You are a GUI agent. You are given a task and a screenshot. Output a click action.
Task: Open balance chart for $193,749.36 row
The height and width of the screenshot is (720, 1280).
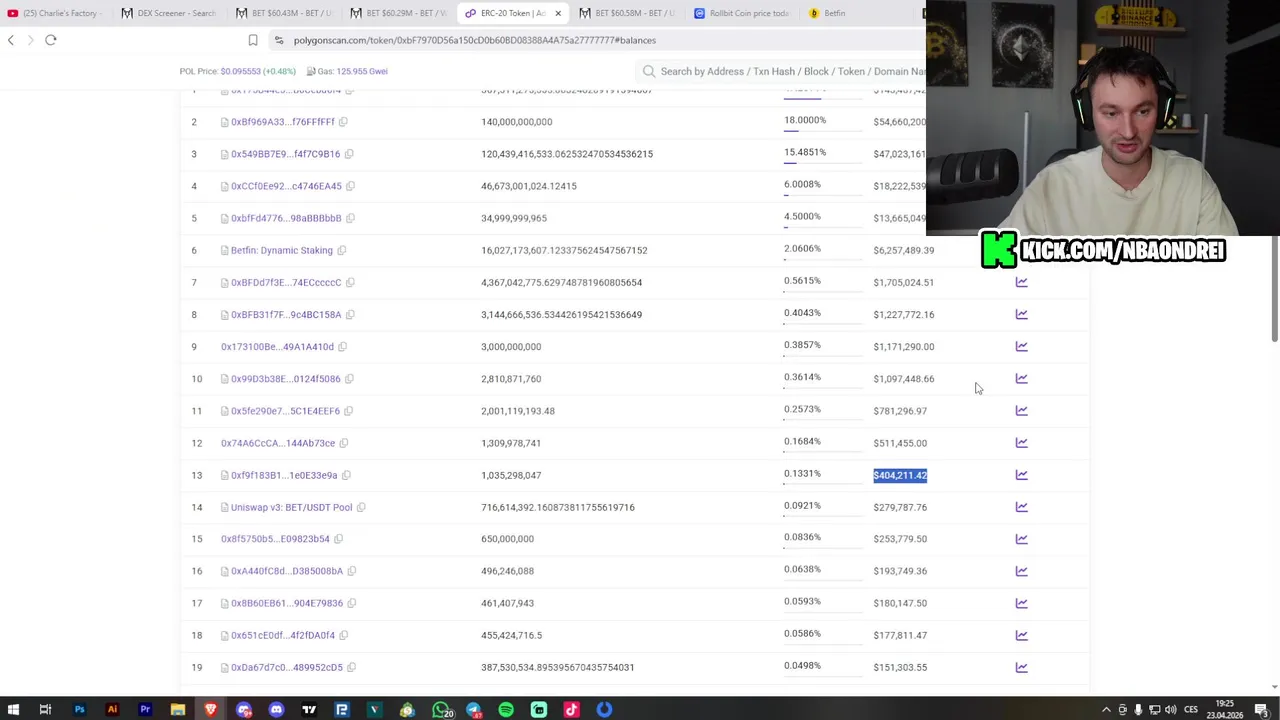tap(1021, 571)
